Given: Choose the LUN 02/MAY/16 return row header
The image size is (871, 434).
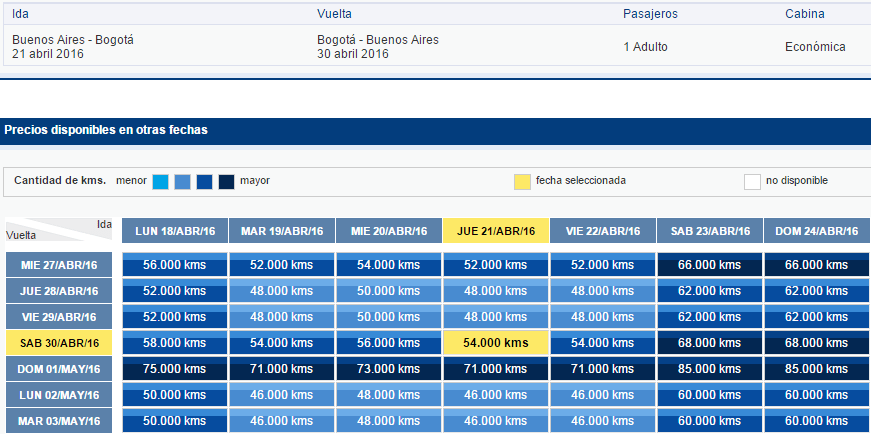Looking at the screenshot, I should (59, 395).
